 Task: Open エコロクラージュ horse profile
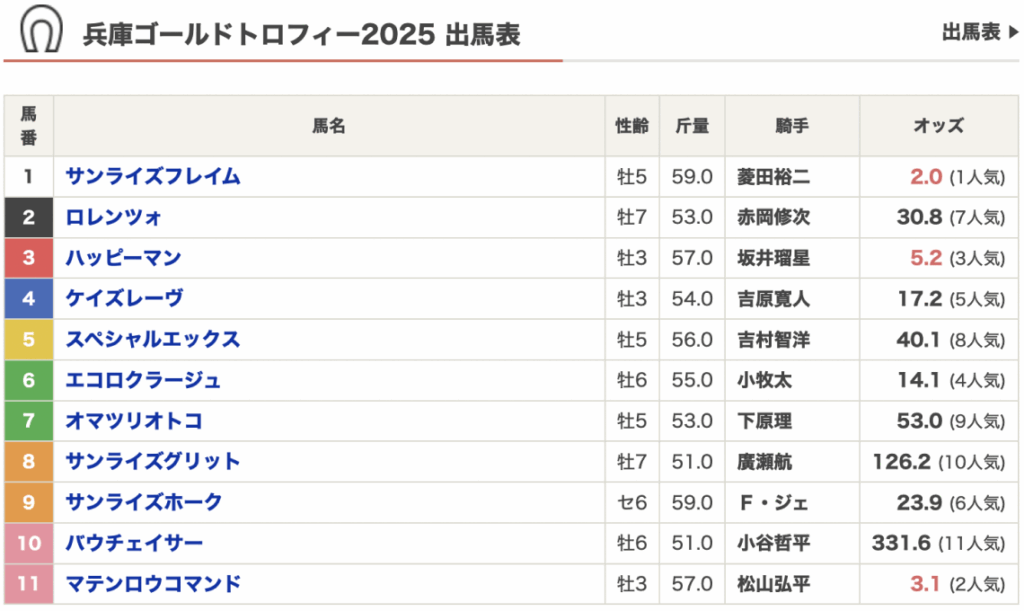click(143, 380)
